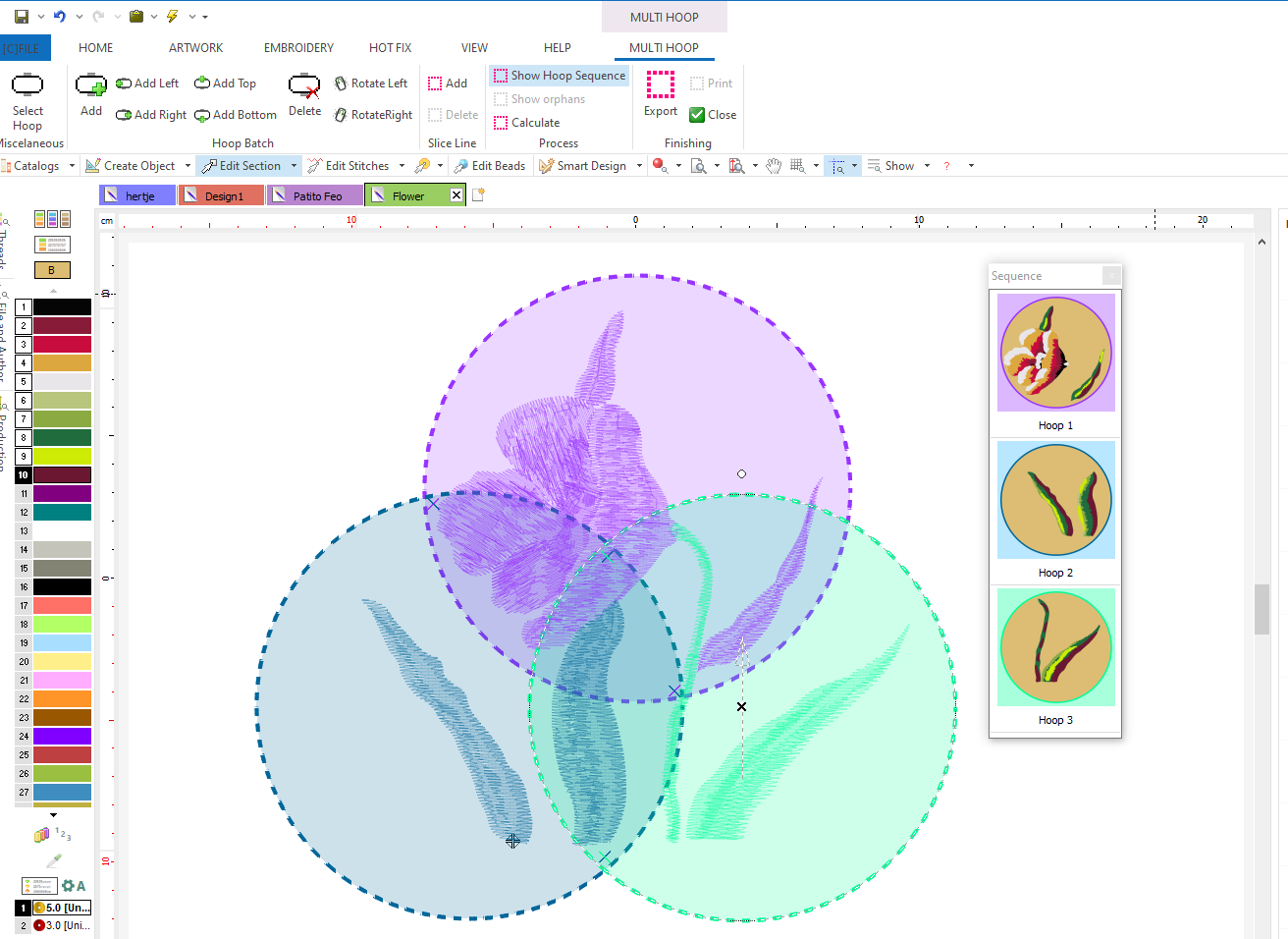
Task: Click the Delete hoop icon
Action: (x=304, y=85)
